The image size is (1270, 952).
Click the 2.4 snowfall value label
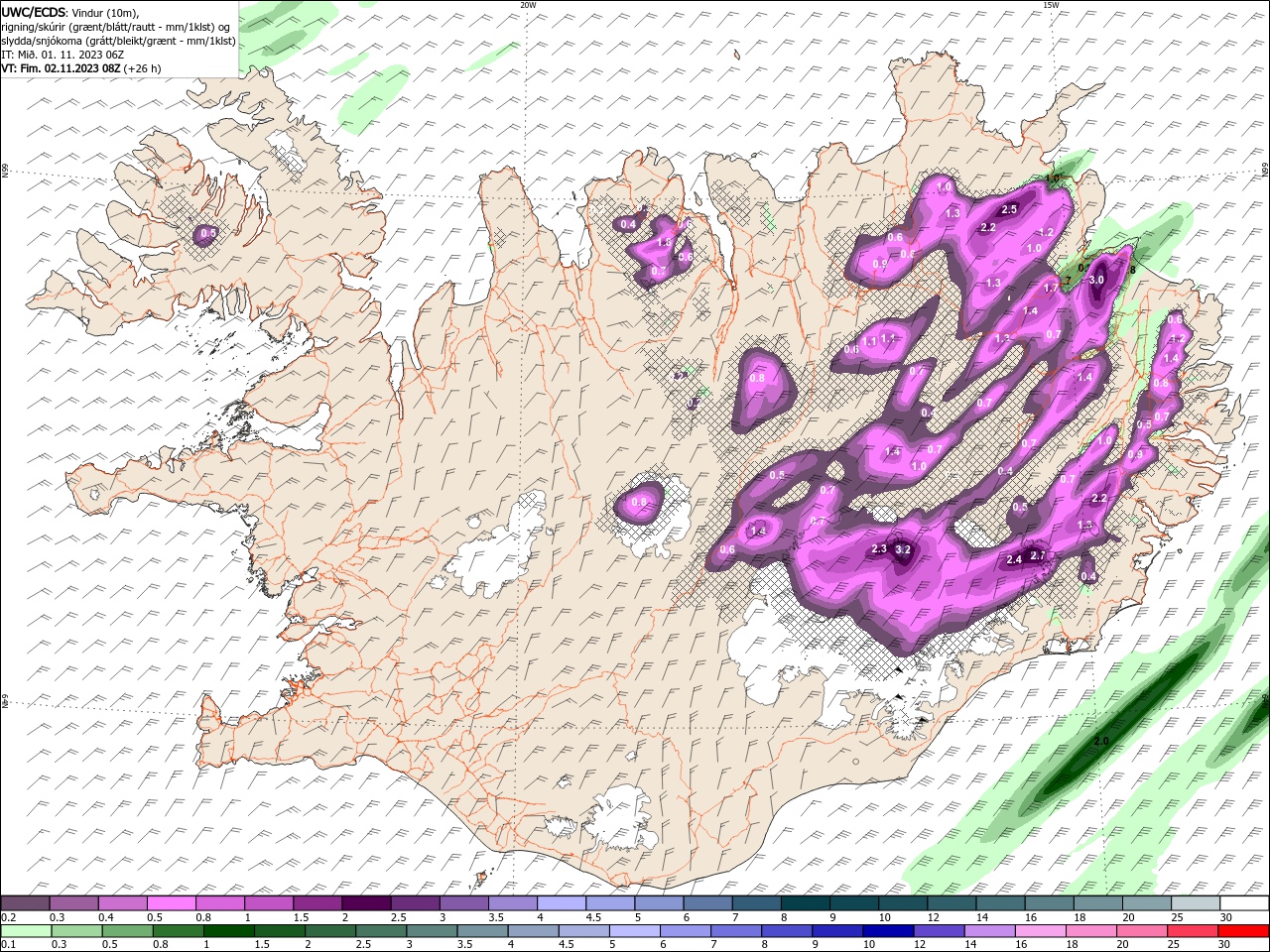coord(1014,560)
